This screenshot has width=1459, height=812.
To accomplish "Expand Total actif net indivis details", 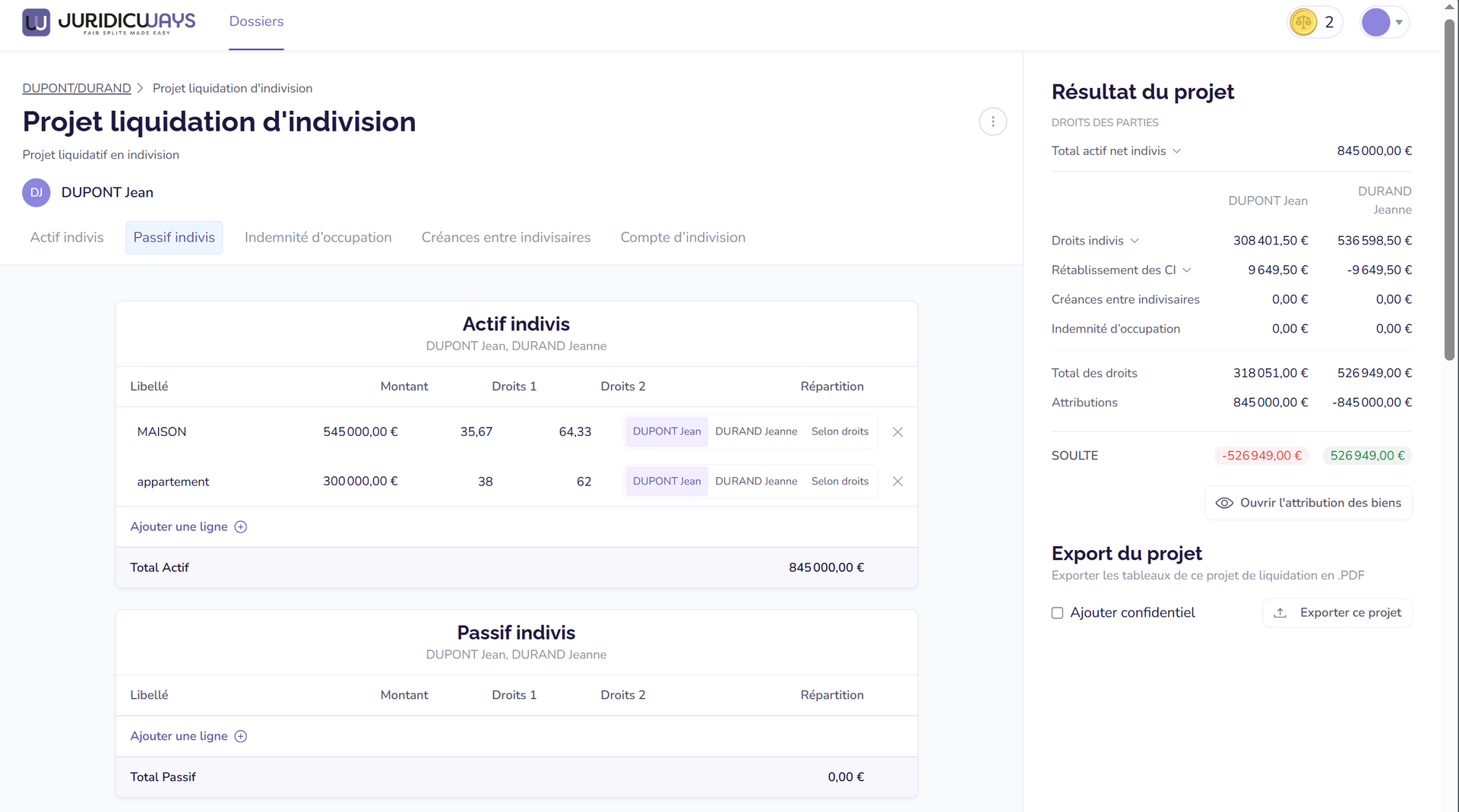I will click(1176, 151).
